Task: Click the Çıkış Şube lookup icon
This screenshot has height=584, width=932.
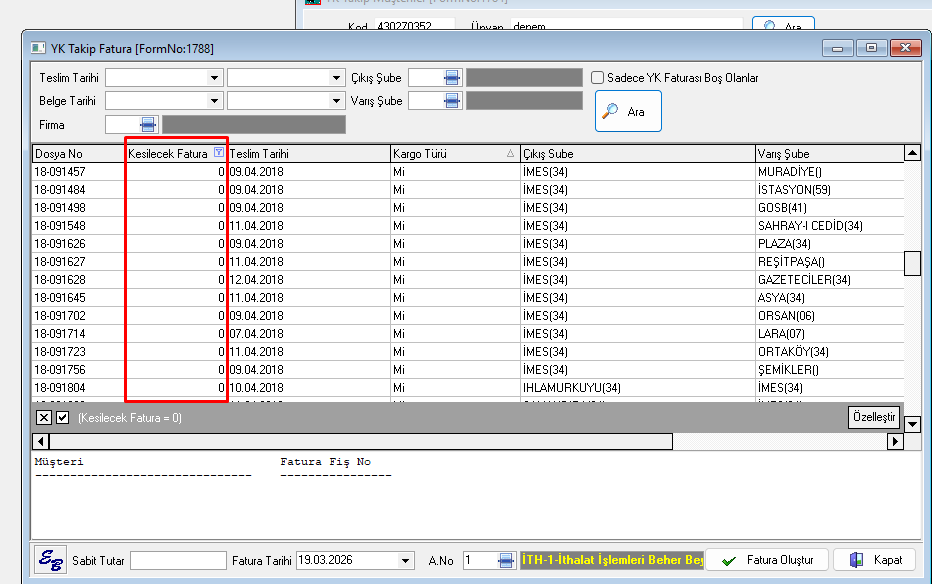Action: click(x=452, y=77)
